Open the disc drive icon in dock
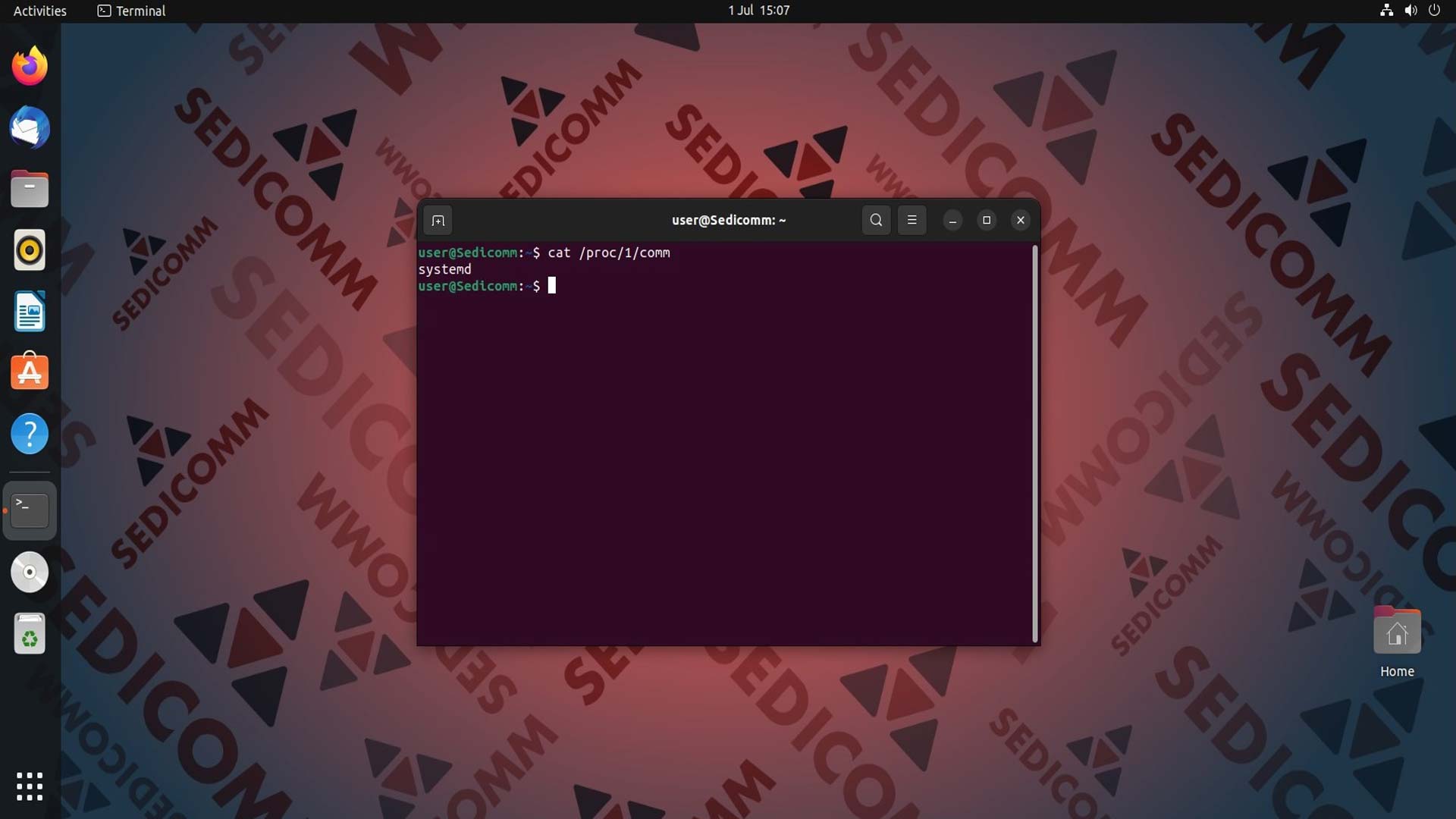 click(x=30, y=573)
